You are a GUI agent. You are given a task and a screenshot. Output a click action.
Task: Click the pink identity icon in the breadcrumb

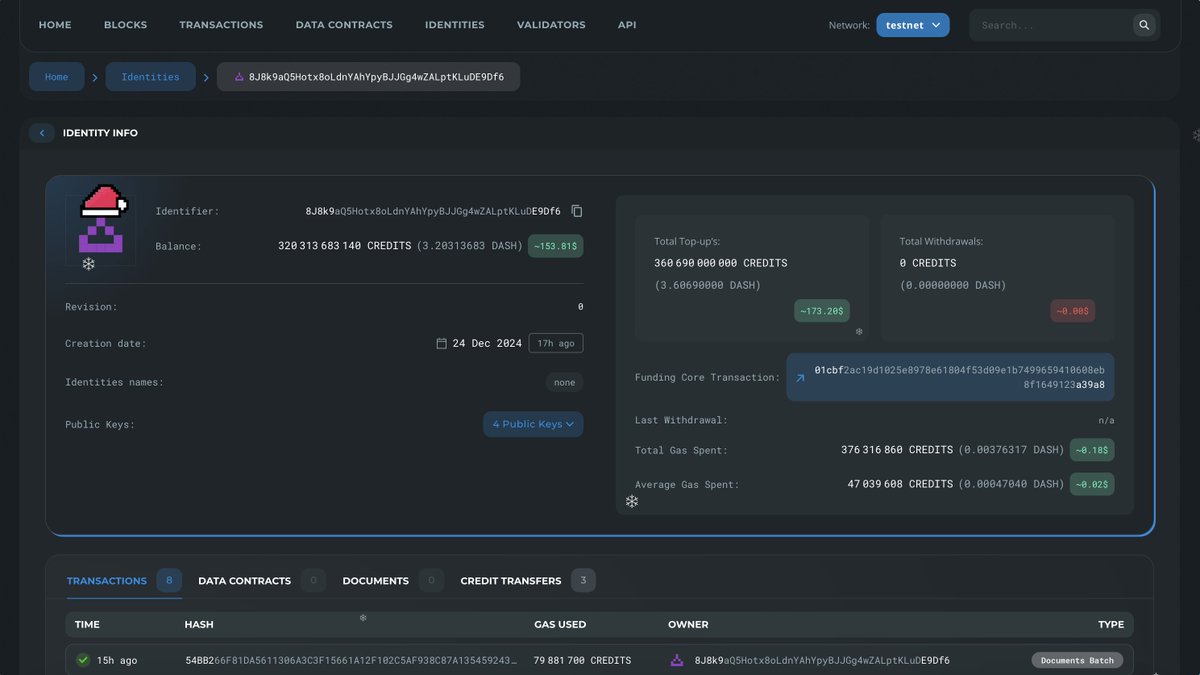pyautogui.click(x=237, y=76)
